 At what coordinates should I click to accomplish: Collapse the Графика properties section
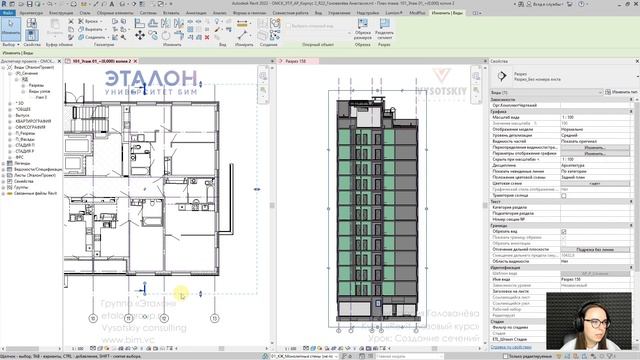click(x=631, y=111)
